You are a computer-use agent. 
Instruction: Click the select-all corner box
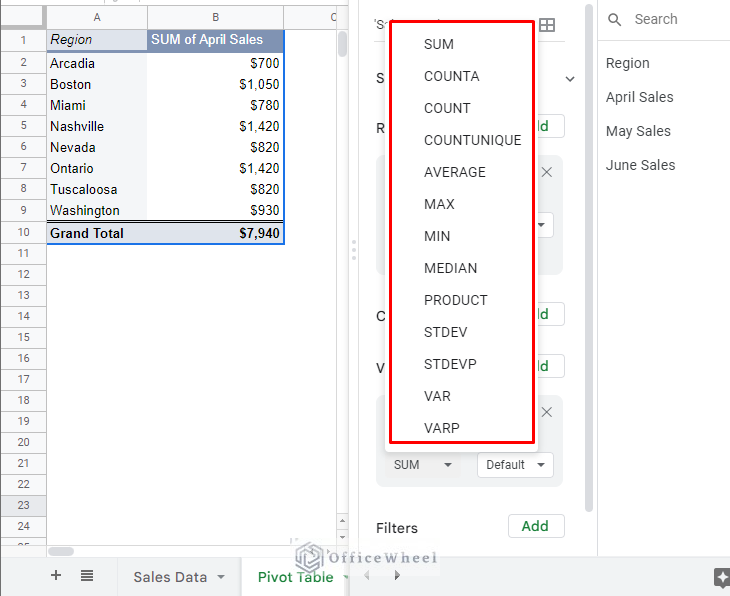click(23, 18)
